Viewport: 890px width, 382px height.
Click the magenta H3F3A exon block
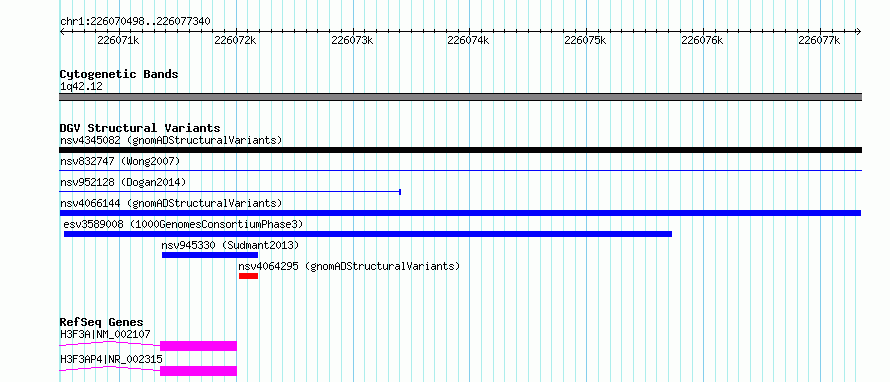[198, 346]
